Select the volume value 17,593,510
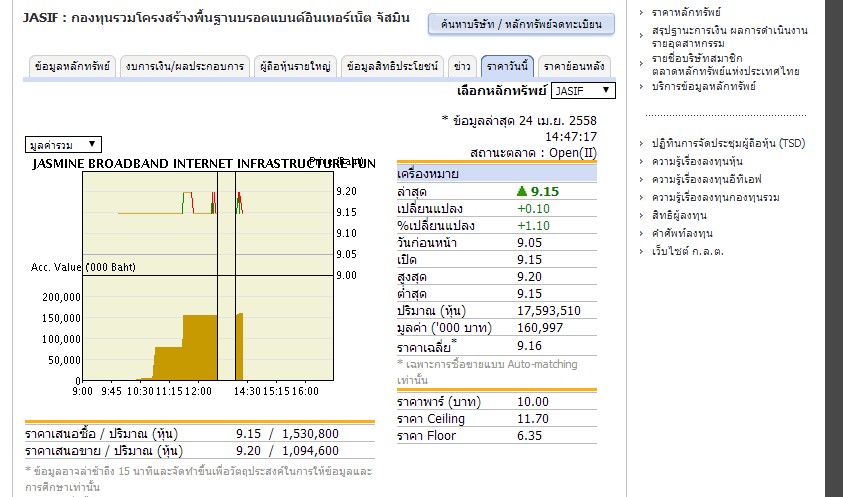 pyautogui.click(x=549, y=311)
